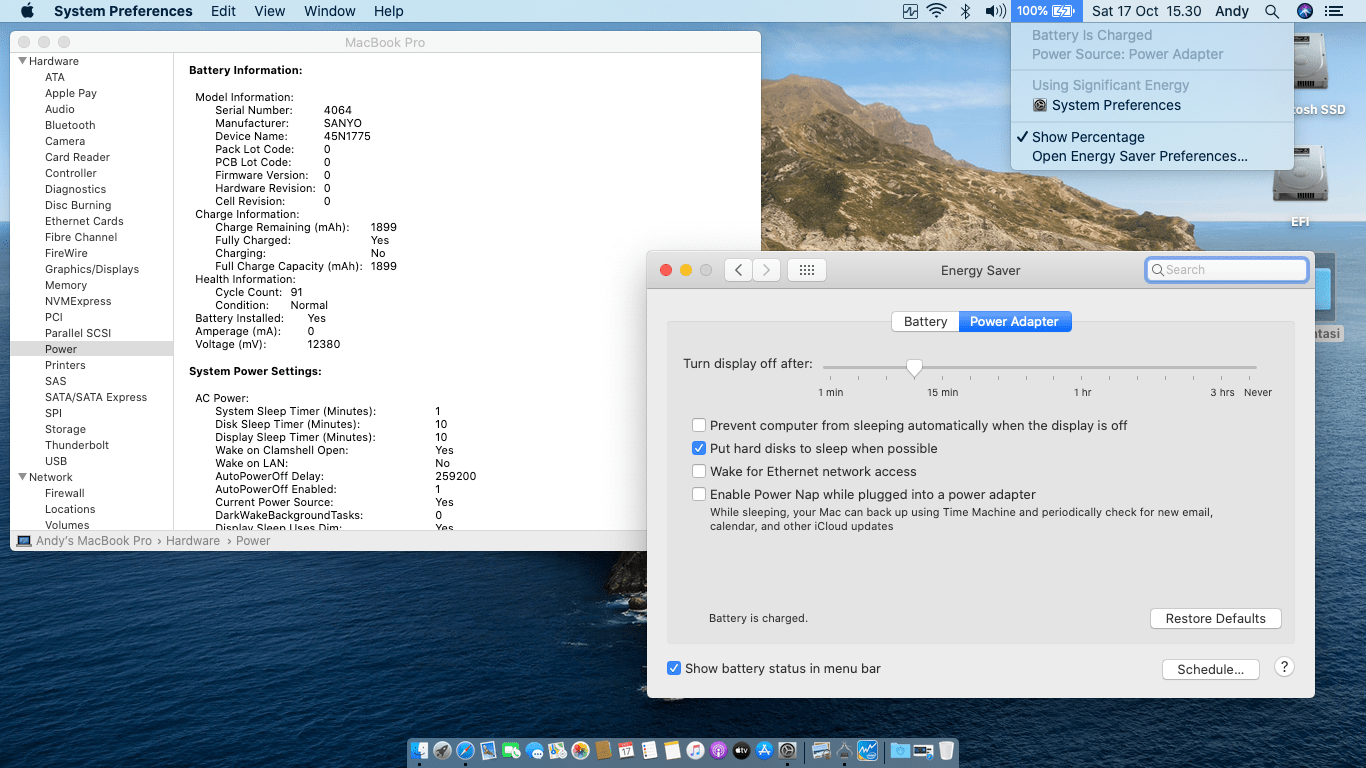Click the Spotlight search magnifier icon
Viewport: 1366px width, 768px height.
click(1271, 11)
